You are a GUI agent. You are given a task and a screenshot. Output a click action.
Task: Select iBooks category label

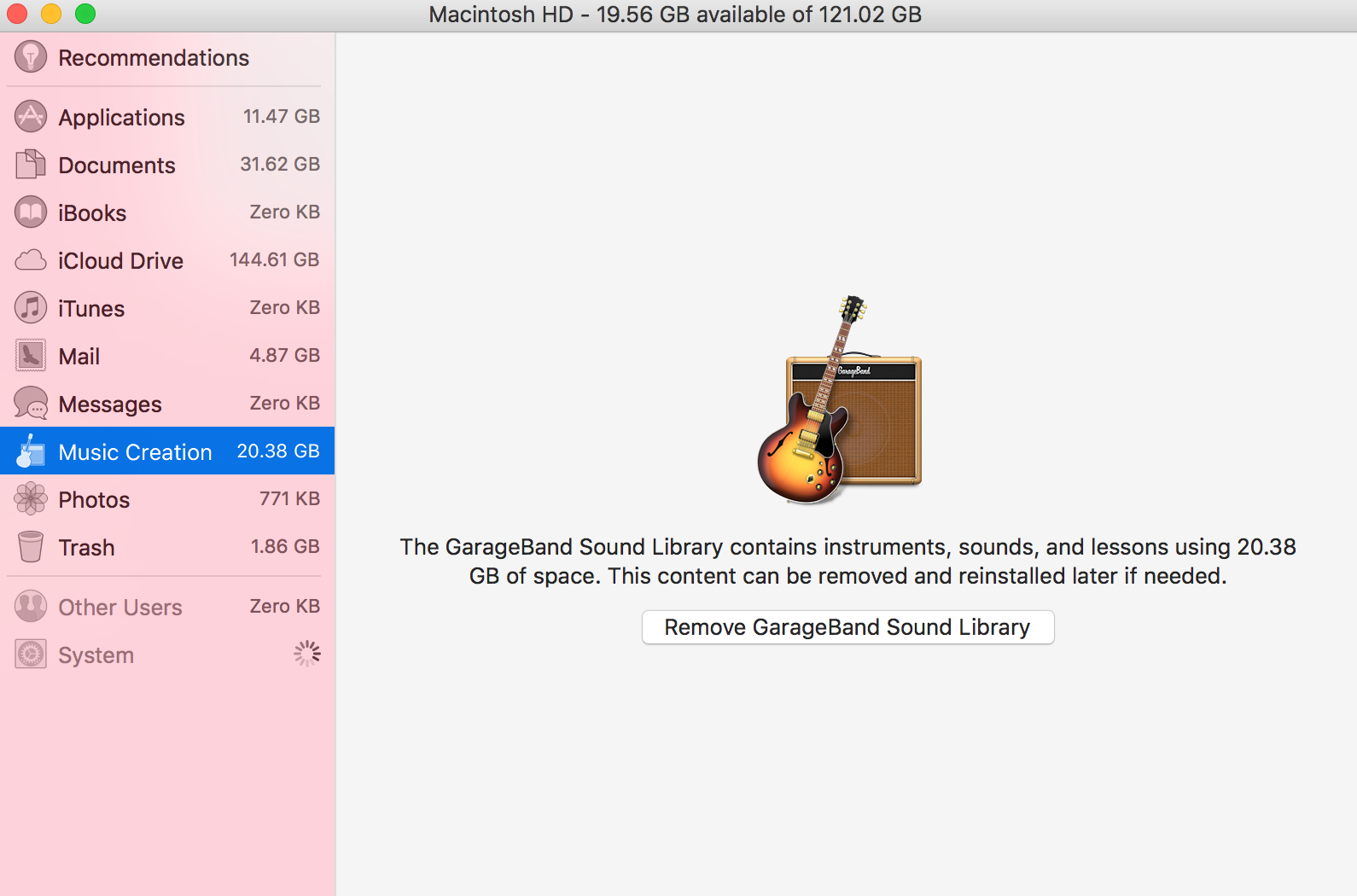92,213
